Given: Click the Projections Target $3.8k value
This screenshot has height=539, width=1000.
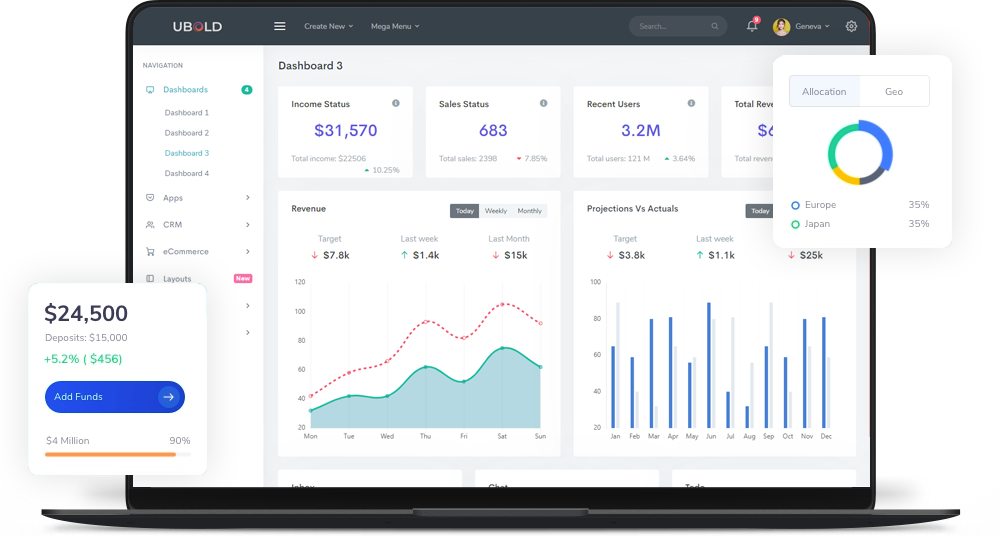Looking at the screenshot, I should 631,255.
